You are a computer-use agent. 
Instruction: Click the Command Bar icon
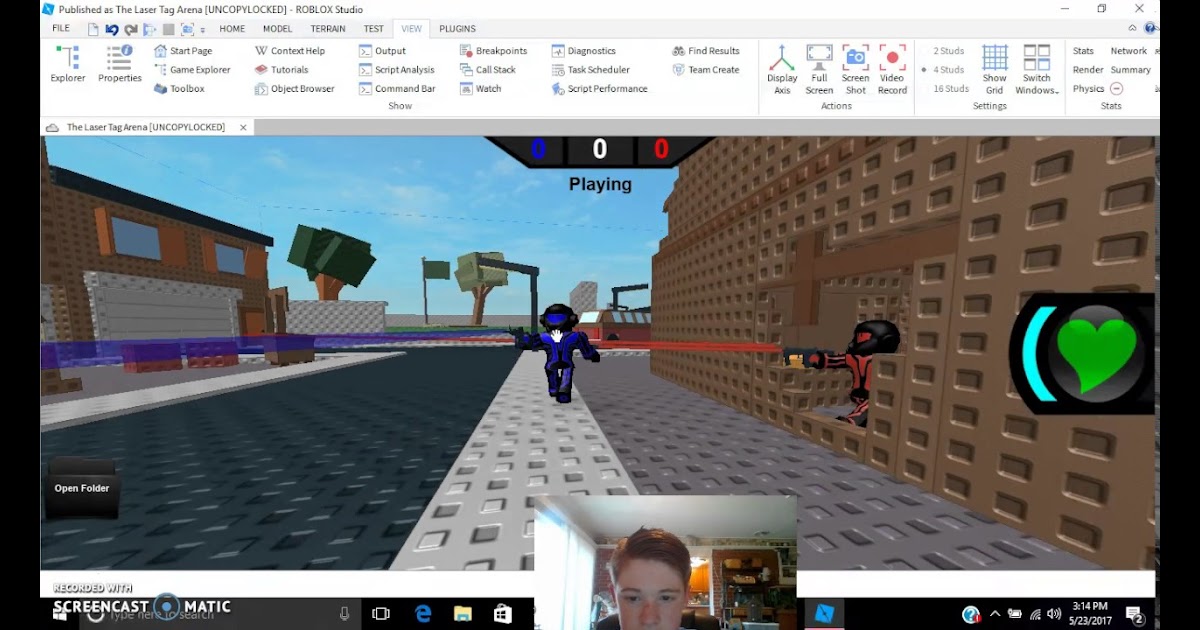[x=365, y=89]
